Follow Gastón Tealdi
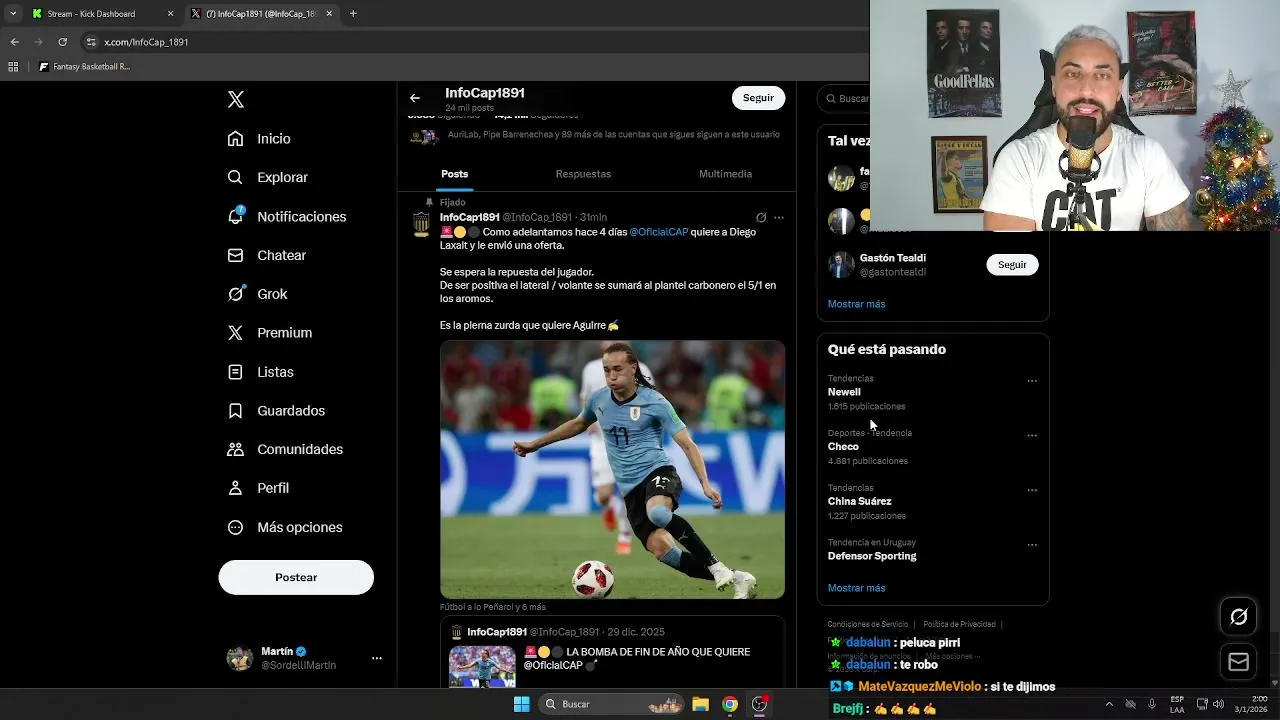This screenshot has width=1280, height=720. coord(1012,265)
